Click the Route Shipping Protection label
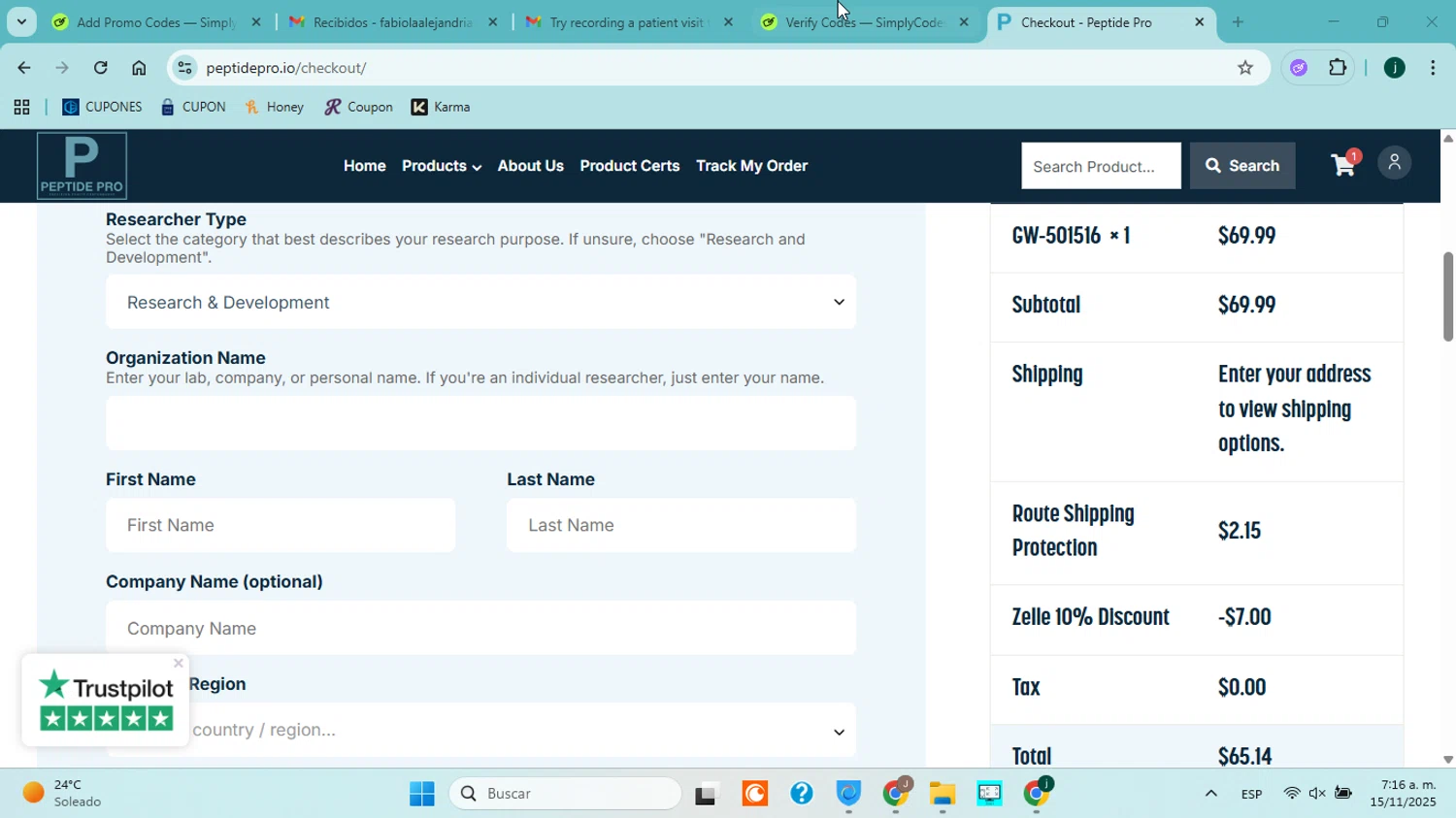 click(1073, 531)
